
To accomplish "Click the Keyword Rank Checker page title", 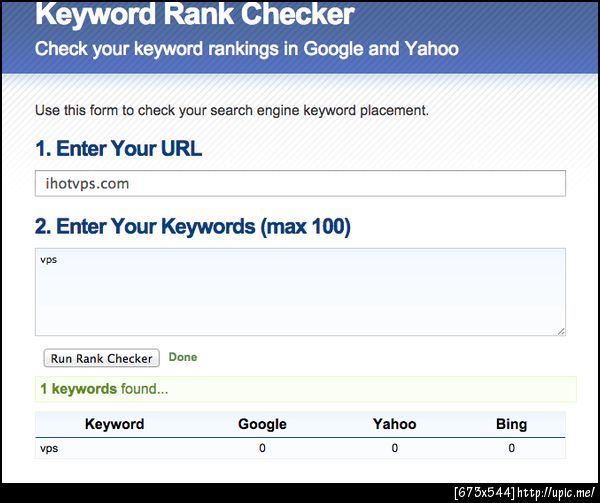I will pos(195,16).
